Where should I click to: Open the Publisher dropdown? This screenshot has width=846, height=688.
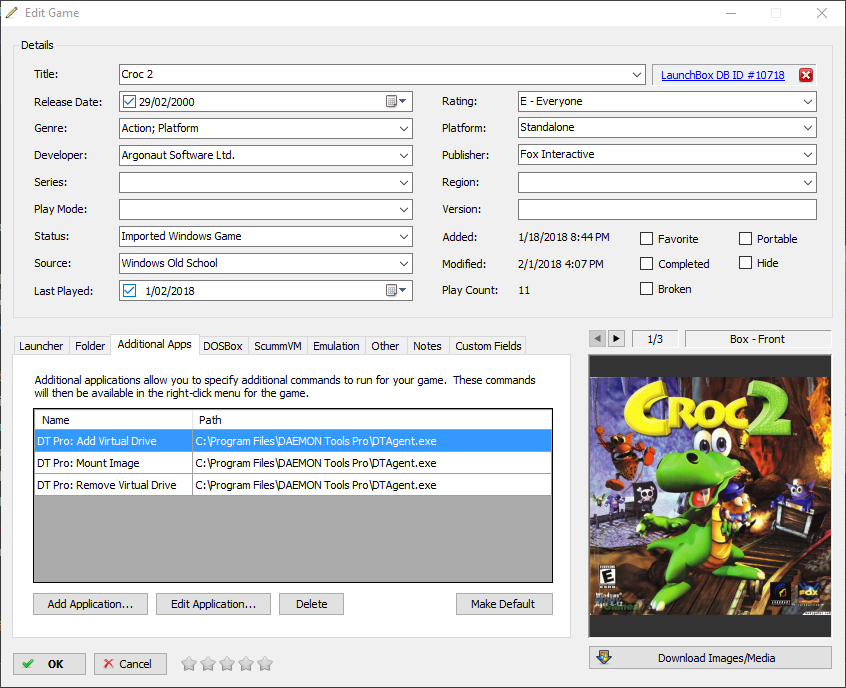pyautogui.click(x=808, y=154)
